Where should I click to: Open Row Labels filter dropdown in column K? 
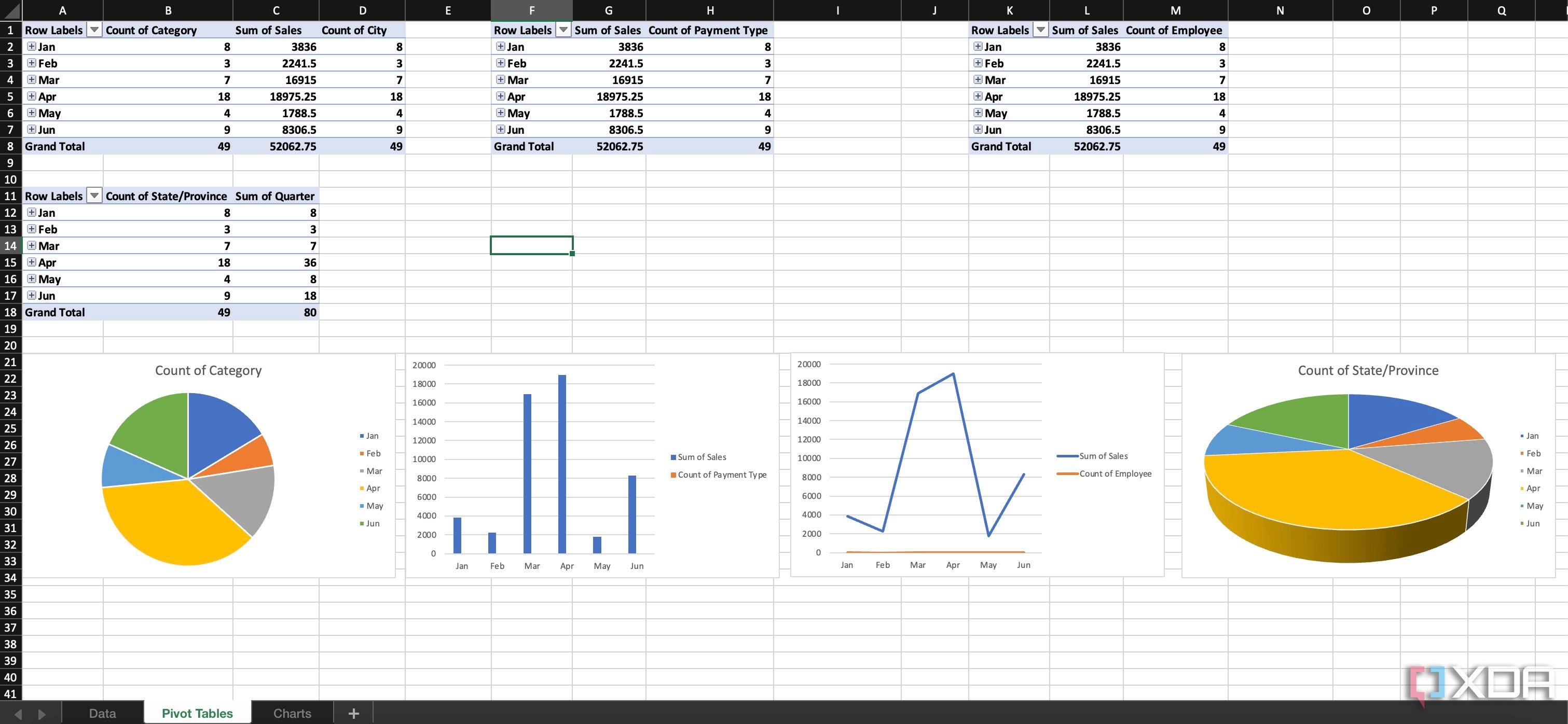(x=1041, y=30)
